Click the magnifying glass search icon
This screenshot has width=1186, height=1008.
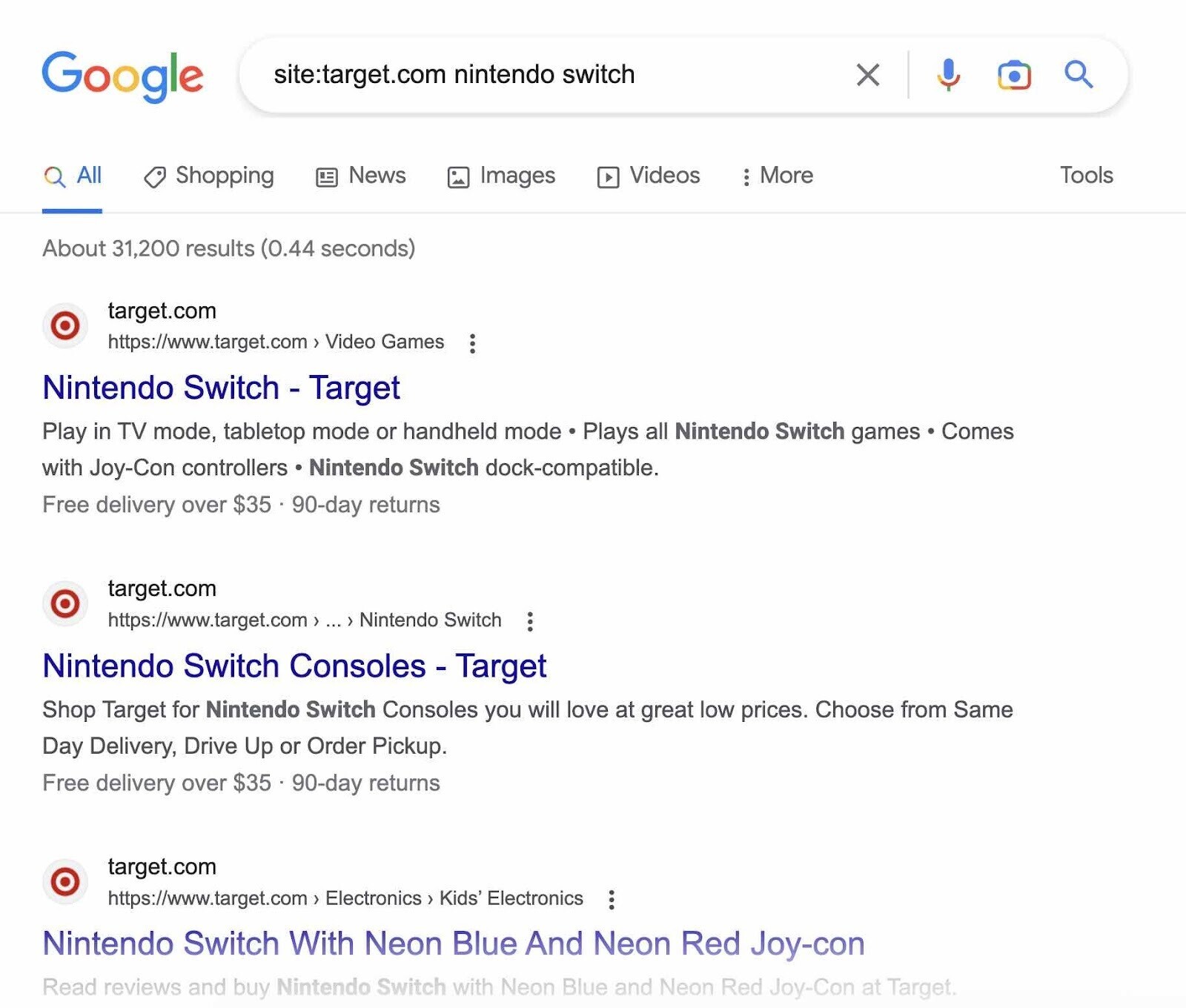1079,74
